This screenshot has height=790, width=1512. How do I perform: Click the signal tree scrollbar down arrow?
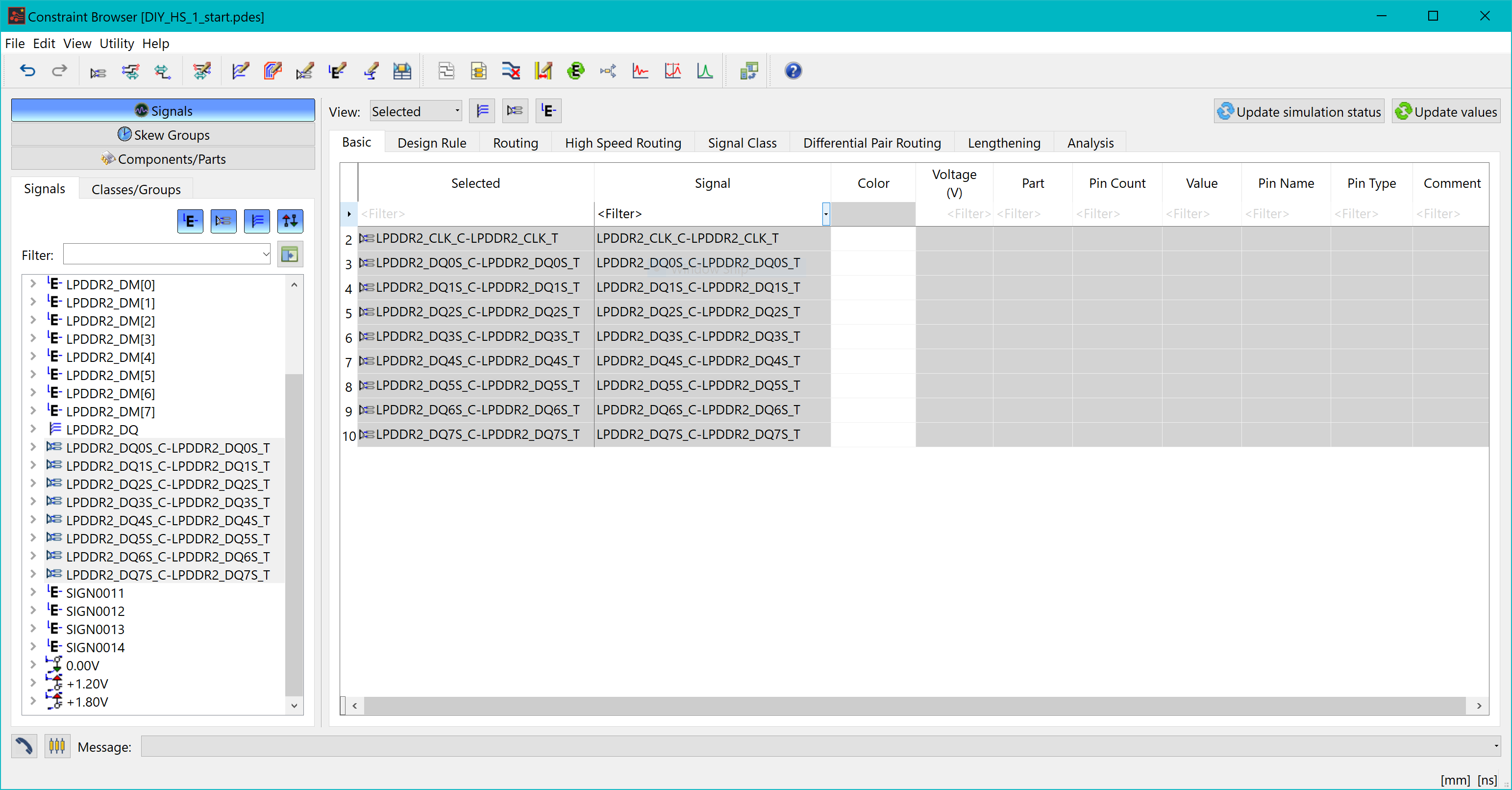pyautogui.click(x=294, y=706)
